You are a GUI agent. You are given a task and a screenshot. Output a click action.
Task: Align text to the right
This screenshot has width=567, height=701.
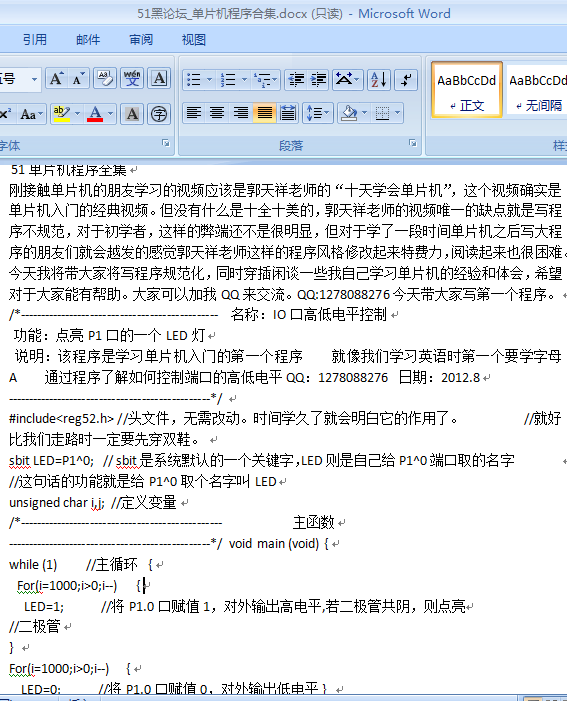(241, 113)
